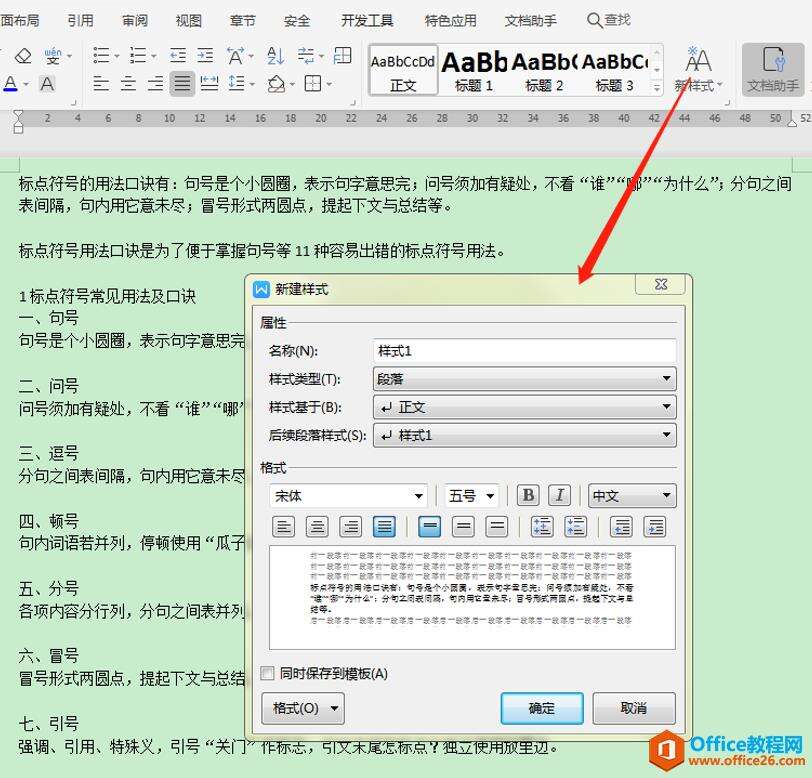
Task: Open the 格式(O) dropdown button
Action: point(303,708)
